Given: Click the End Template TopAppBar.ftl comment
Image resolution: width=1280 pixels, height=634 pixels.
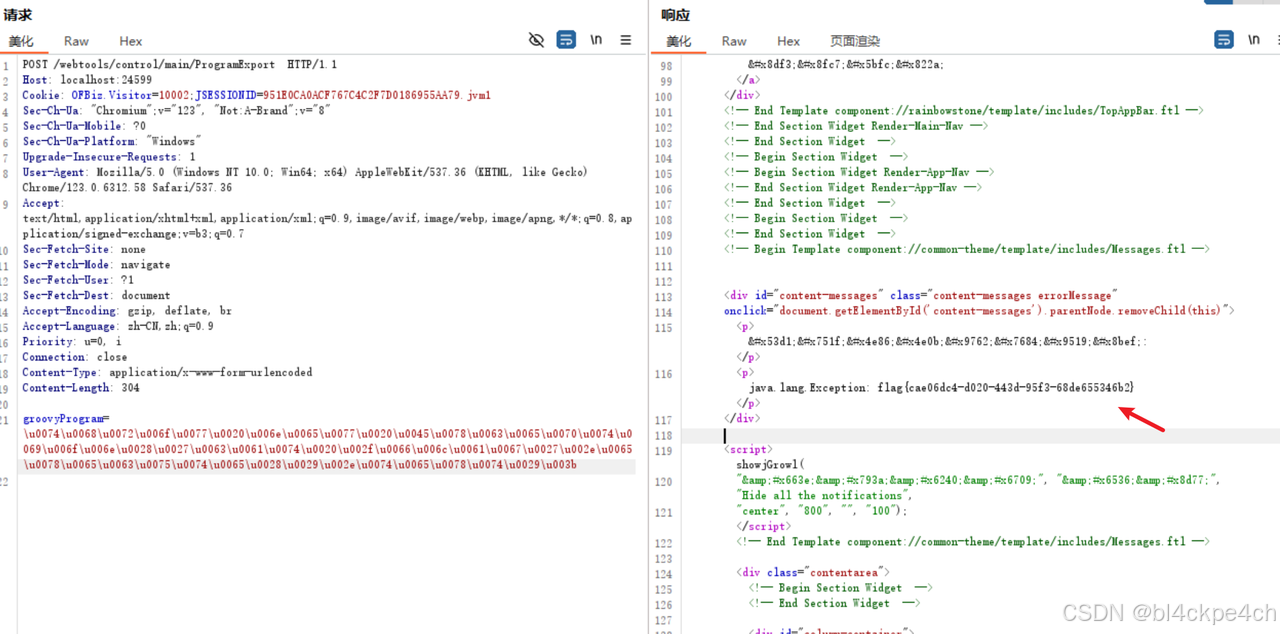Looking at the screenshot, I should 963,111.
